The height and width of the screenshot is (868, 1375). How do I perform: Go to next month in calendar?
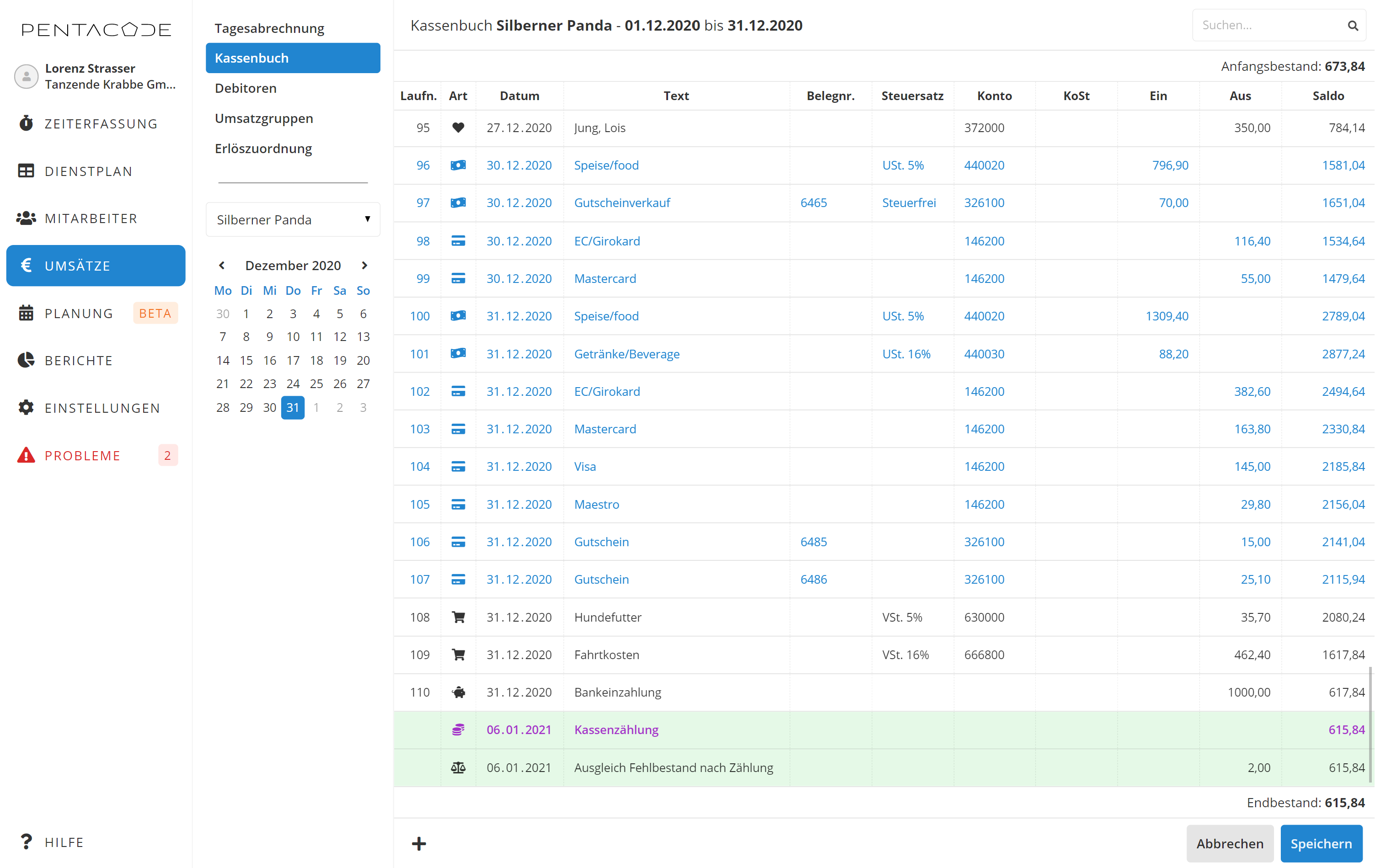[364, 266]
